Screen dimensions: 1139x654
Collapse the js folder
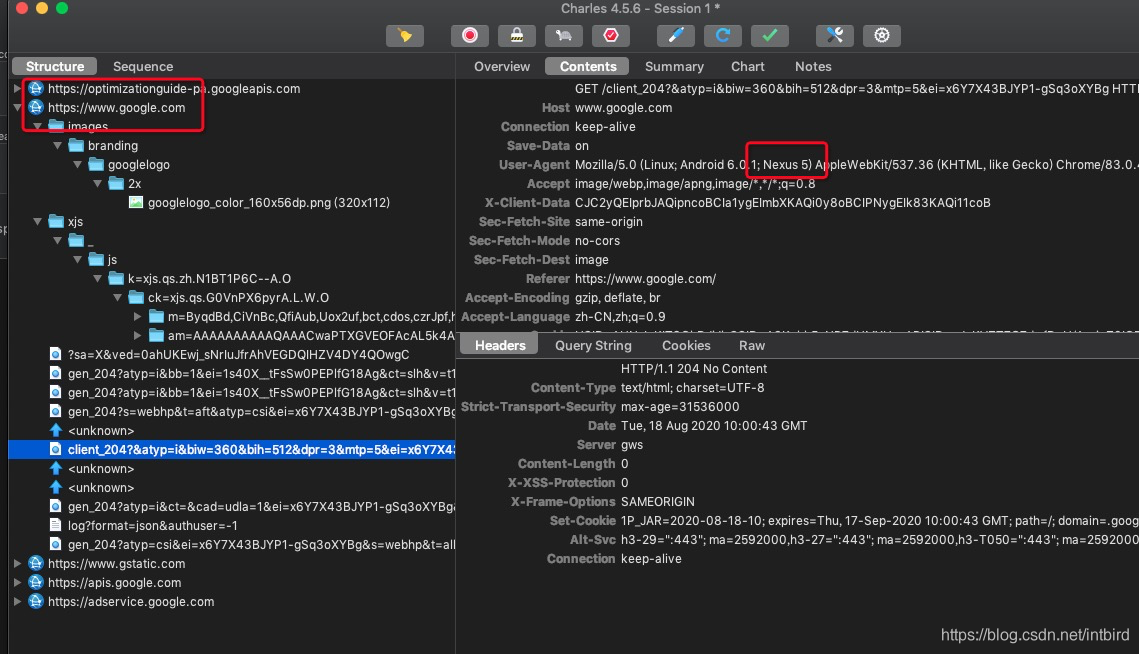click(x=78, y=259)
